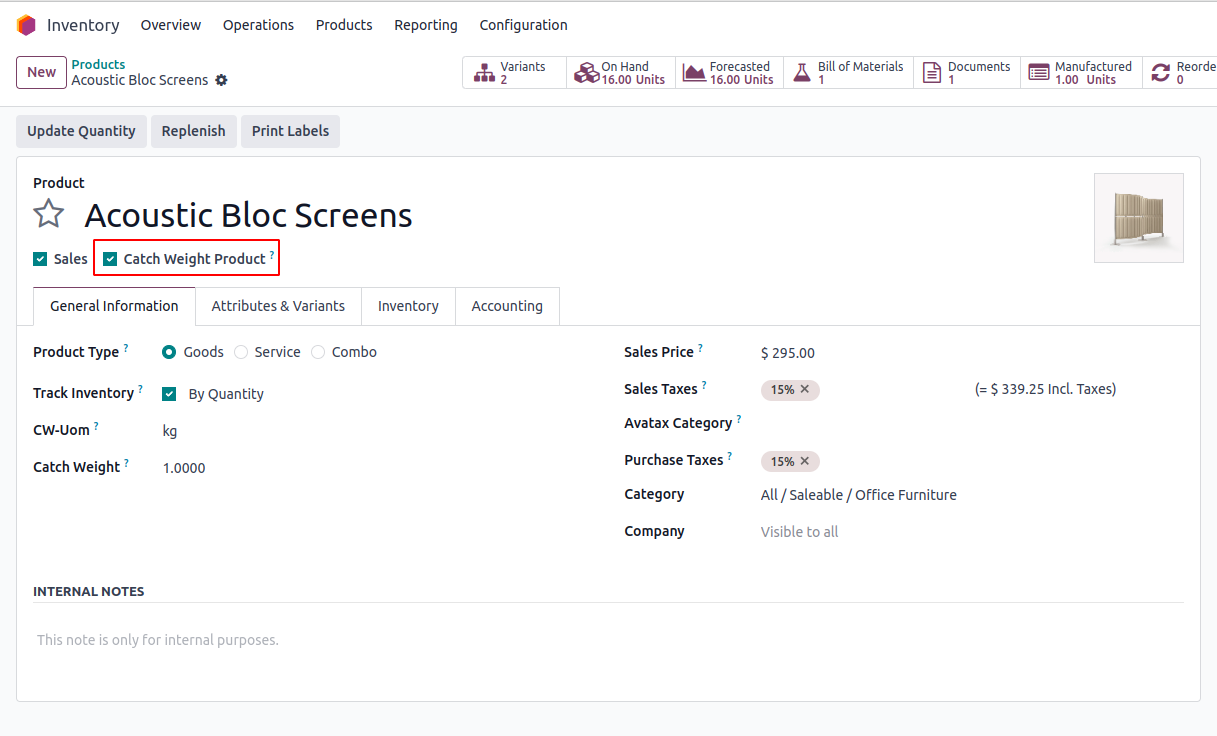Show help tooltip for Catch Weight field
The image size is (1217, 736).
pos(127,463)
